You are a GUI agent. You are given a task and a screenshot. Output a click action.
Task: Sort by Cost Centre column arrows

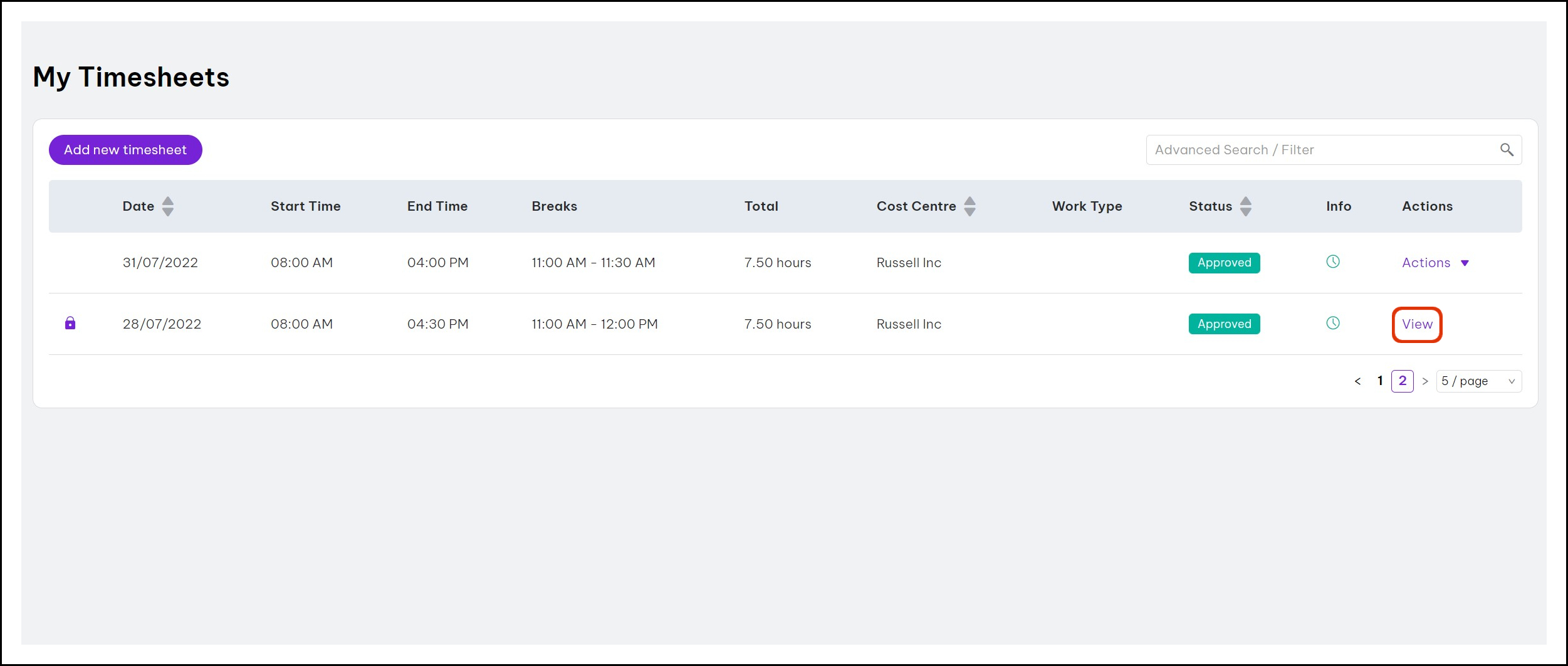click(970, 206)
